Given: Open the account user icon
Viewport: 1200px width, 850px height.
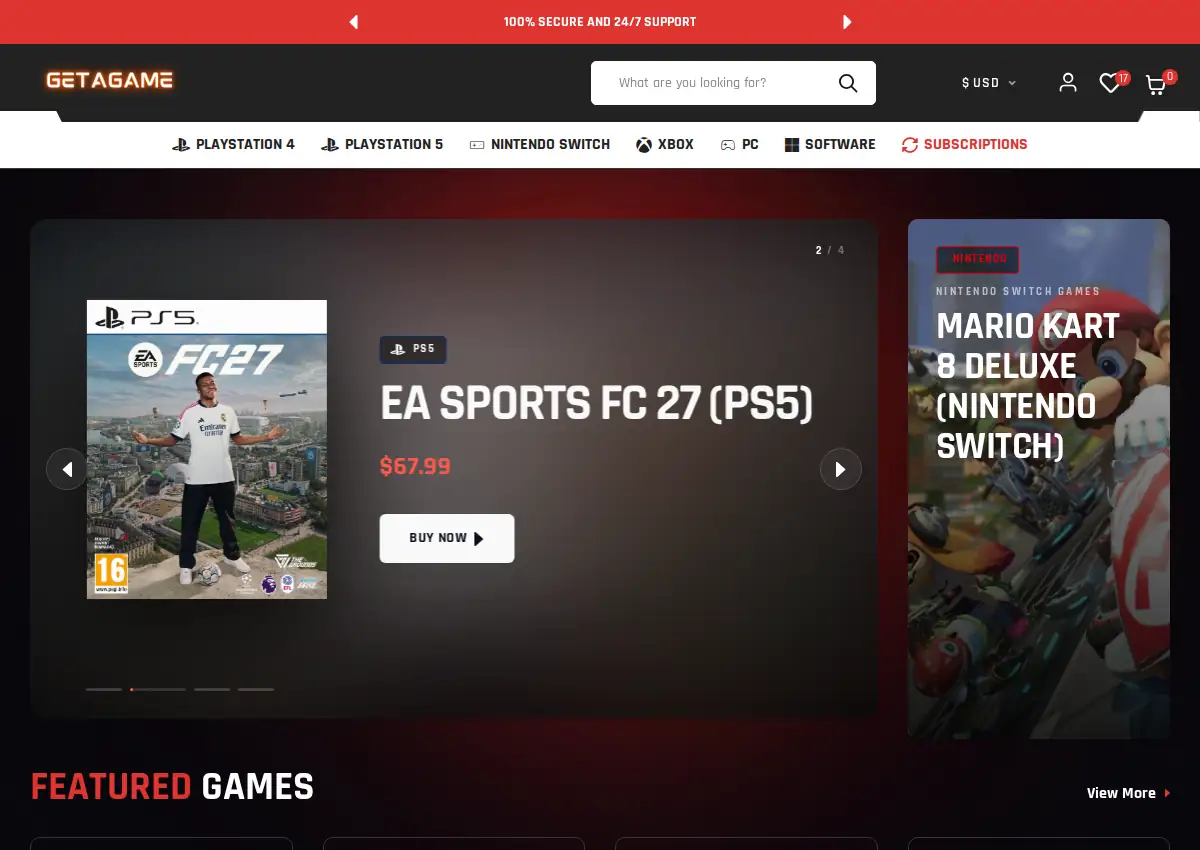Looking at the screenshot, I should coord(1068,83).
